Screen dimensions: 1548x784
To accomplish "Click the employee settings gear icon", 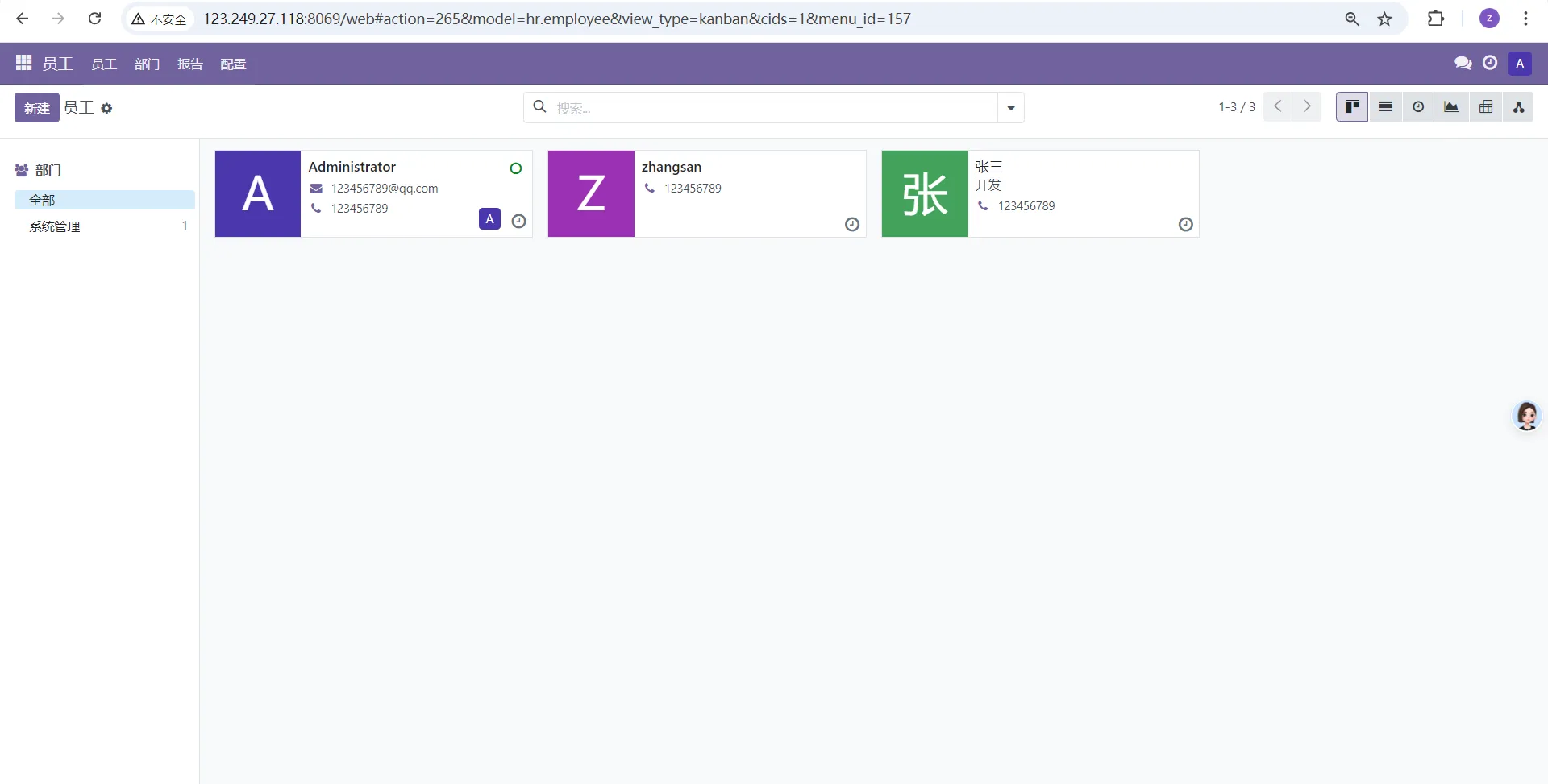I will click(106, 108).
